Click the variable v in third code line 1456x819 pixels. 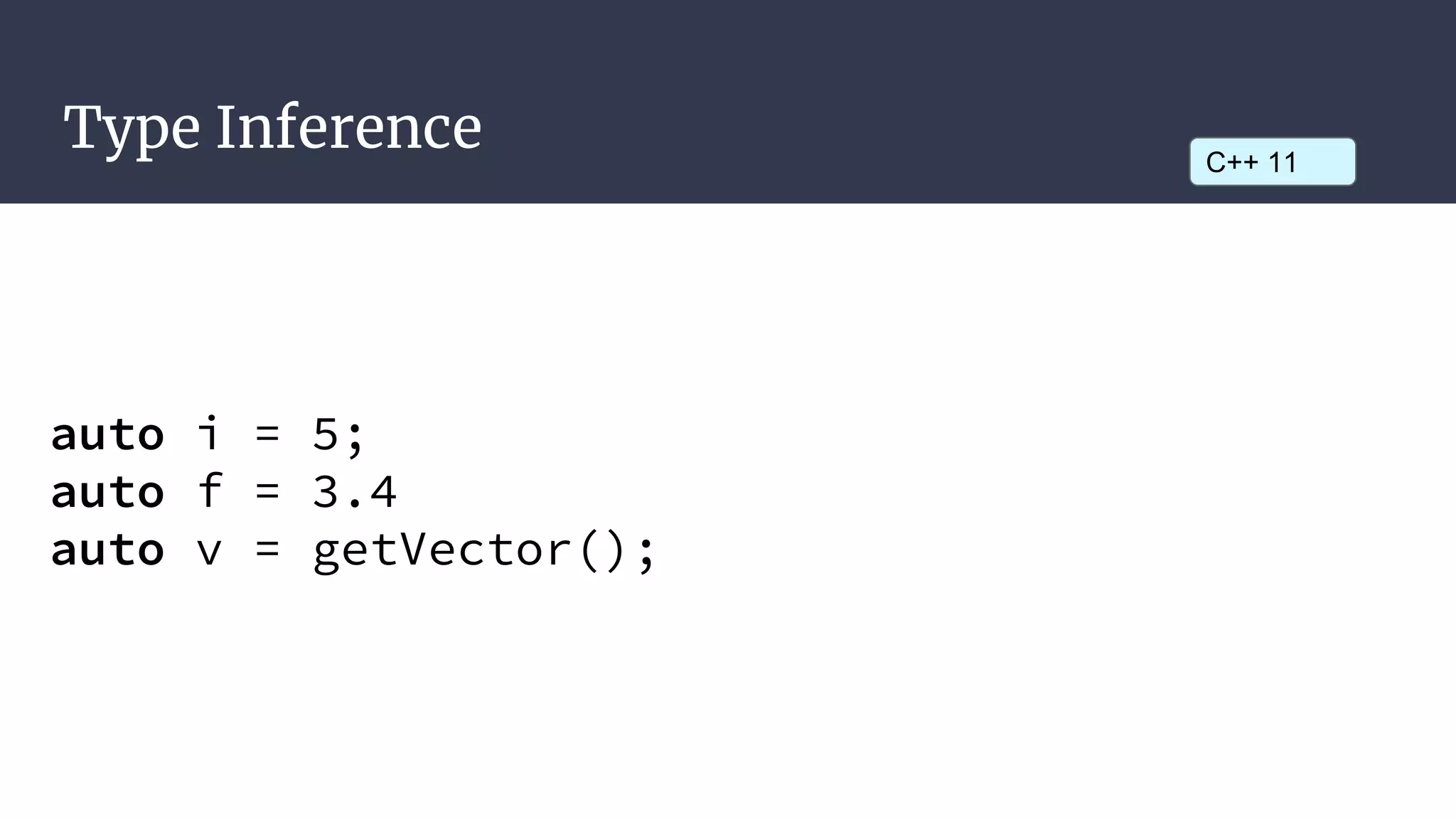pos(209,552)
